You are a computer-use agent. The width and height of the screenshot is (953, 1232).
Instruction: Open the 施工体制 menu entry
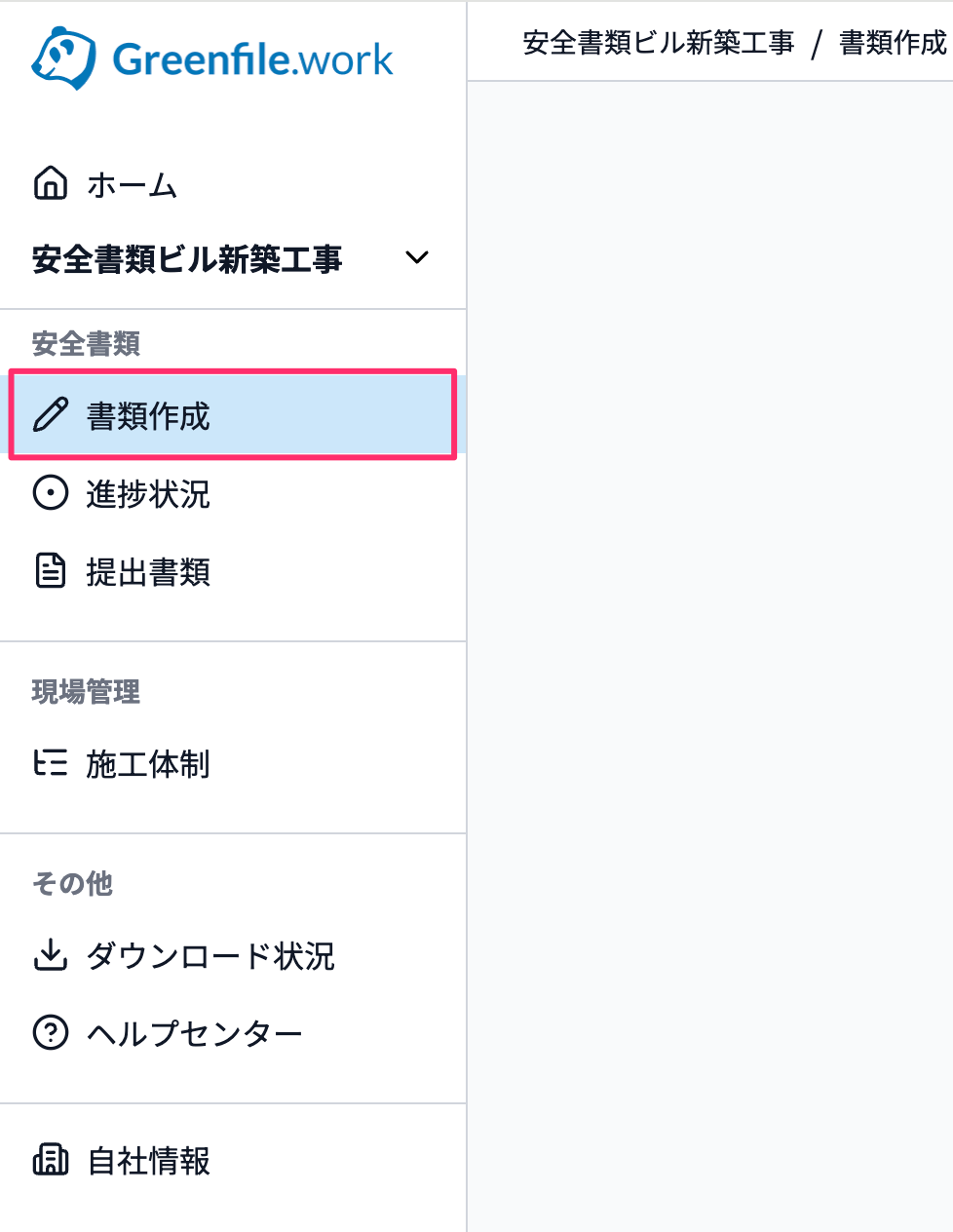click(233, 763)
